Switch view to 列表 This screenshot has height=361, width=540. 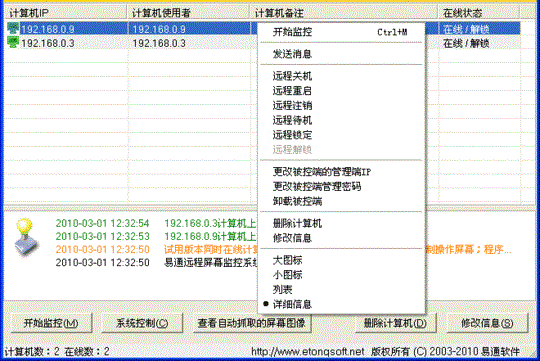coord(340,290)
